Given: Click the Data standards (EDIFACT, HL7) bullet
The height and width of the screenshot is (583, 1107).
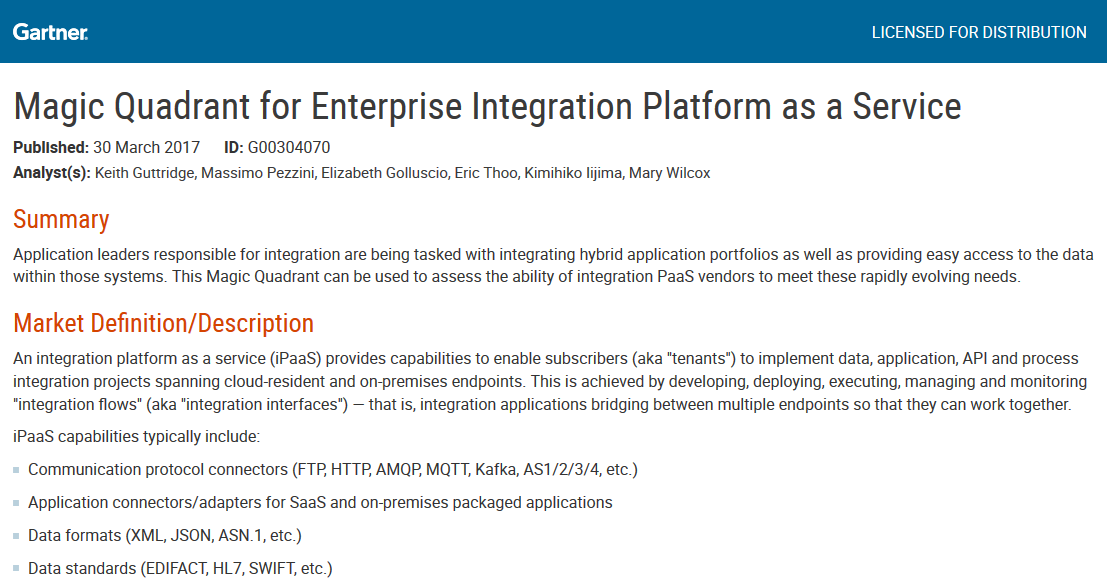Looking at the screenshot, I should pos(180,568).
